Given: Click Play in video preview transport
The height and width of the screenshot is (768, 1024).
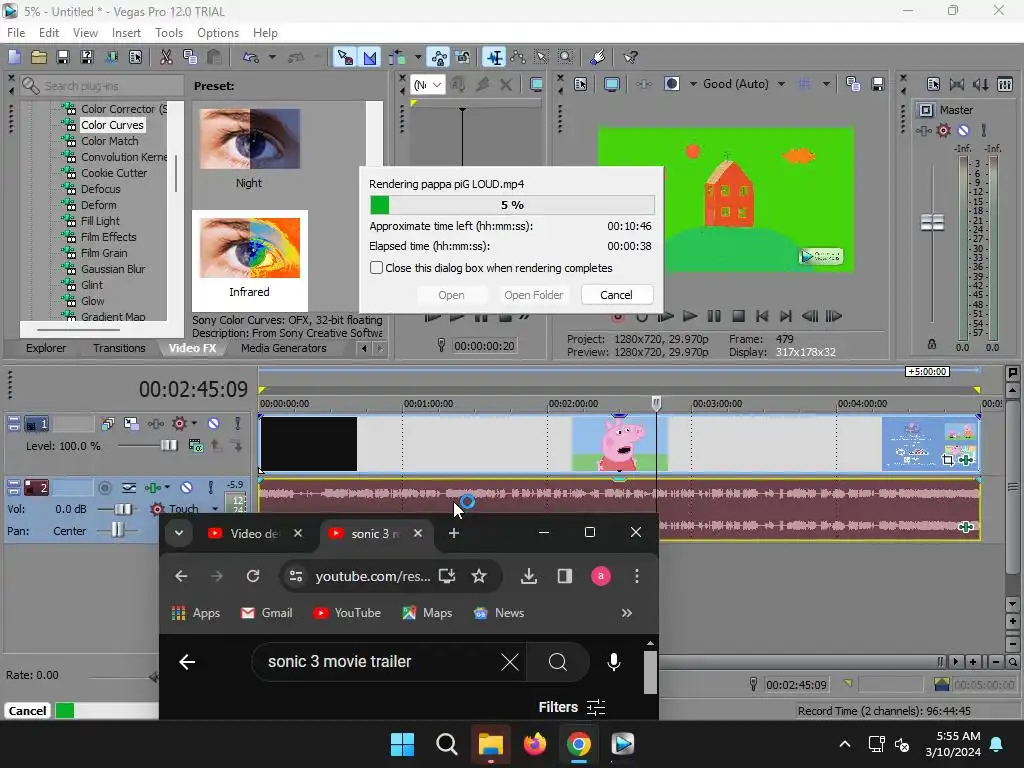Looking at the screenshot, I should [x=690, y=316].
